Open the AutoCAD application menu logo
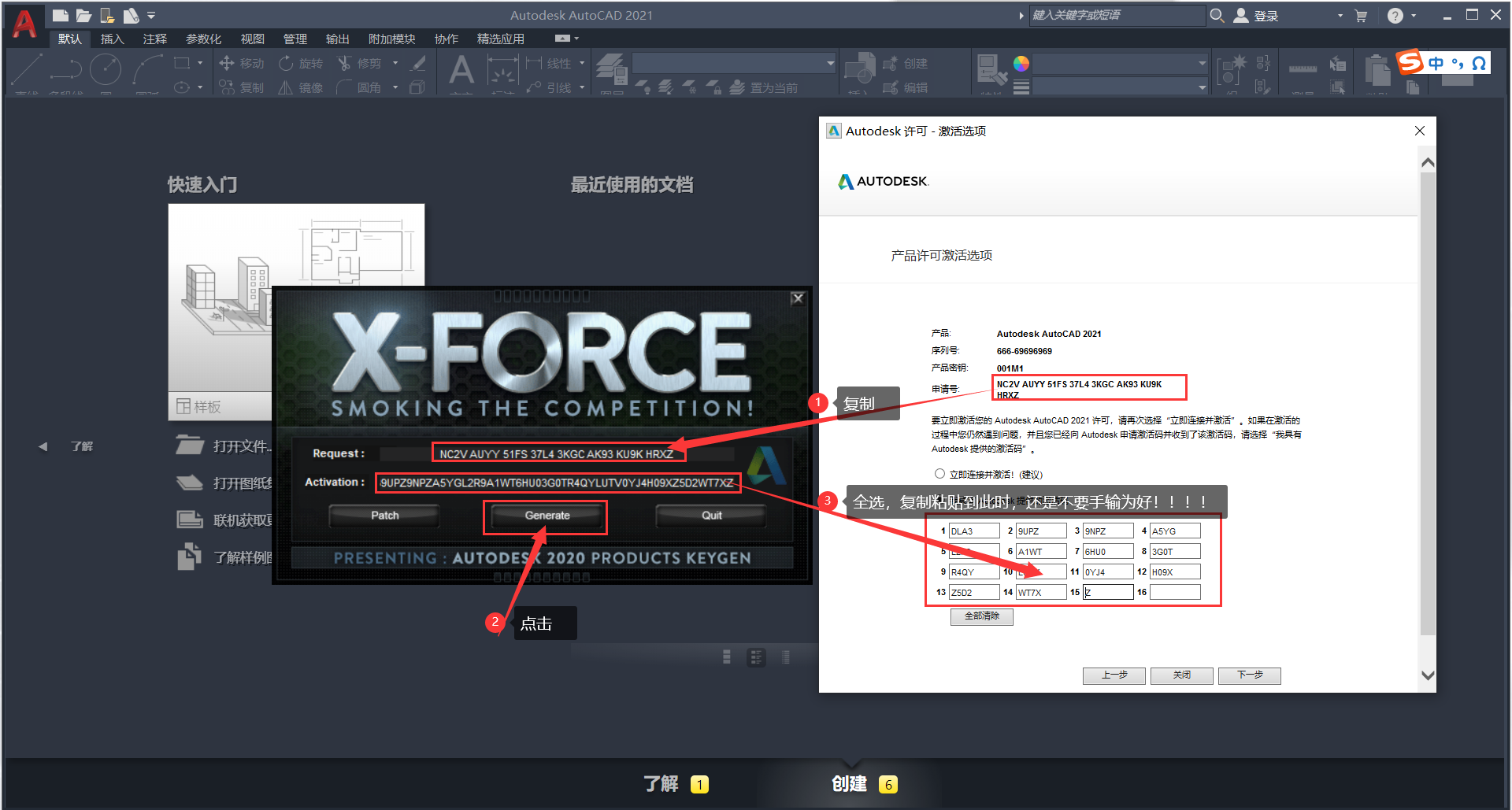The width and height of the screenshot is (1512, 810). (x=25, y=24)
